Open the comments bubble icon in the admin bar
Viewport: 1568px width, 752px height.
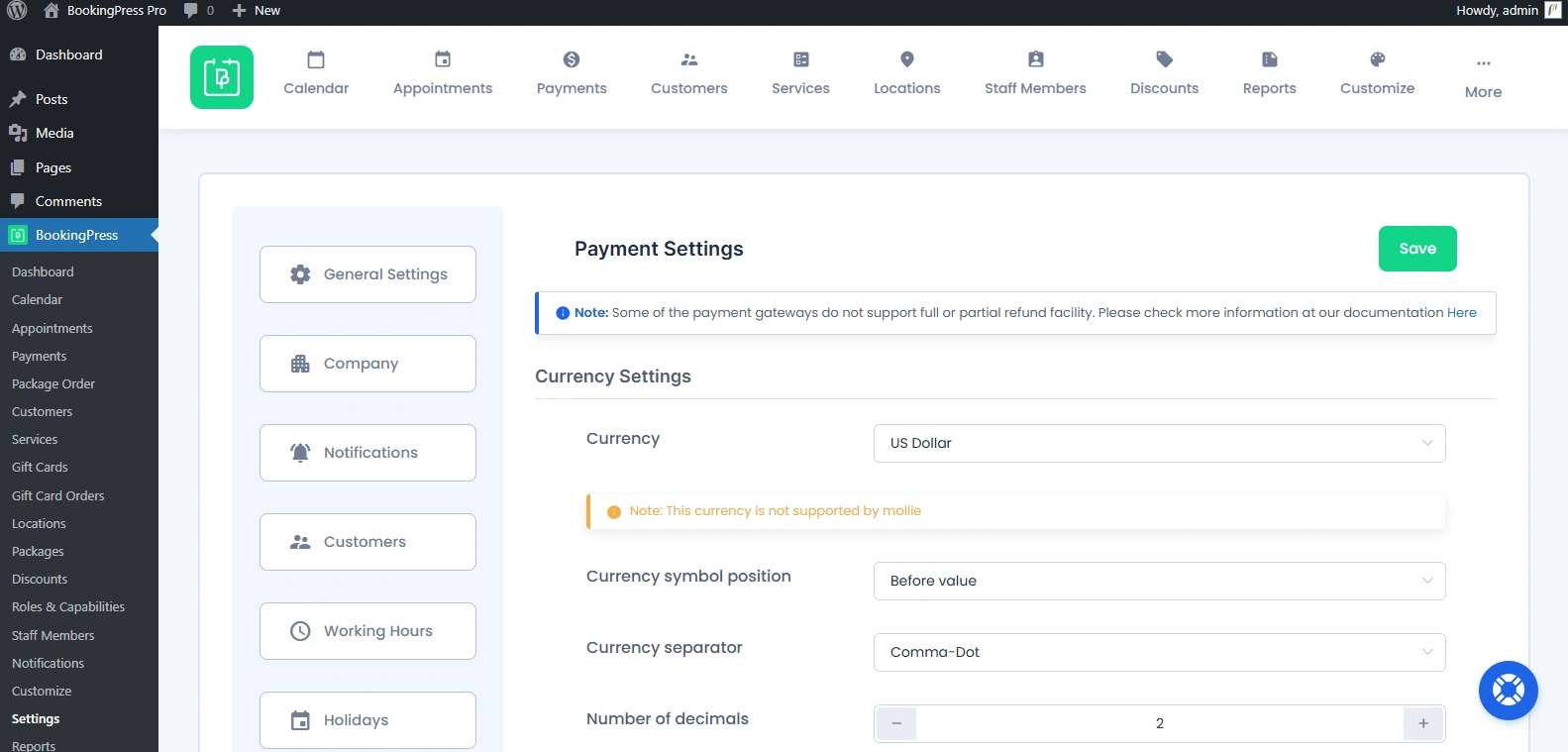[191, 11]
